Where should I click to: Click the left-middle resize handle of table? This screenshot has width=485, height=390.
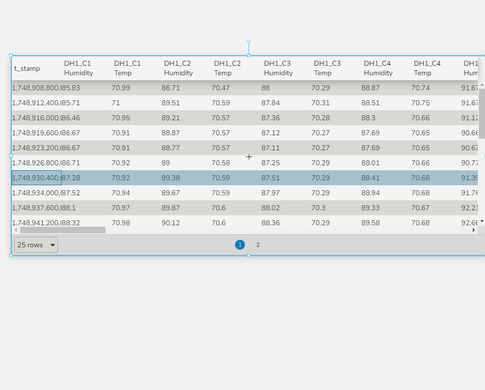[x=11, y=155]
